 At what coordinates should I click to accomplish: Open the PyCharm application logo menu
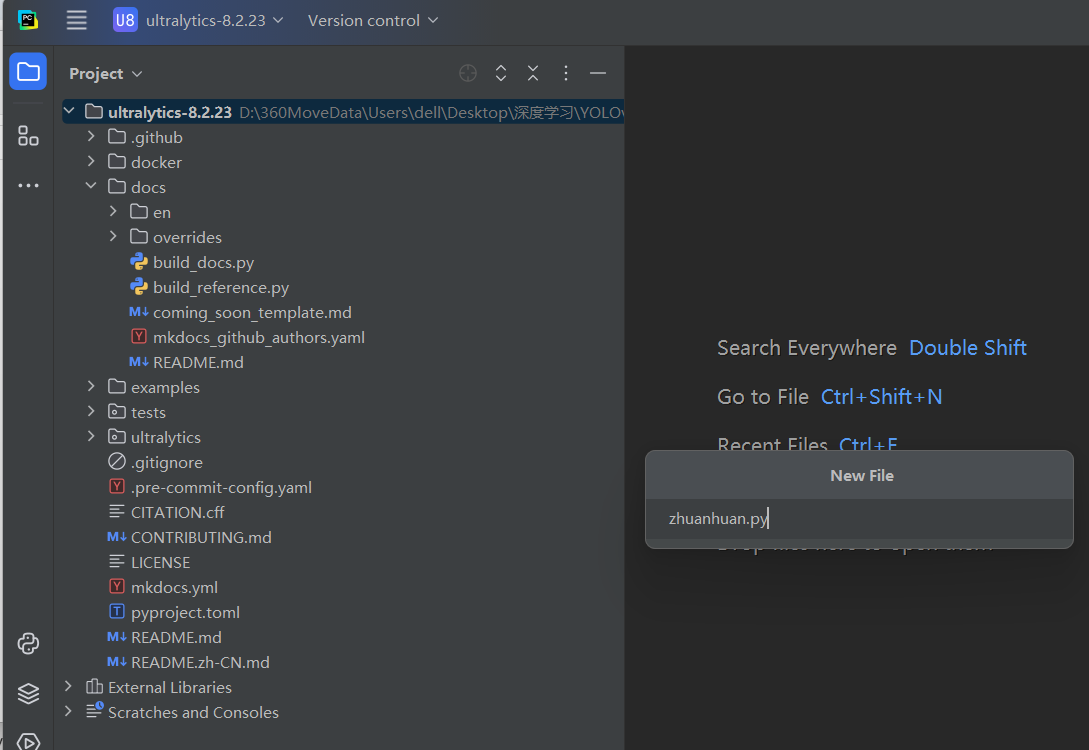(28, 20)
